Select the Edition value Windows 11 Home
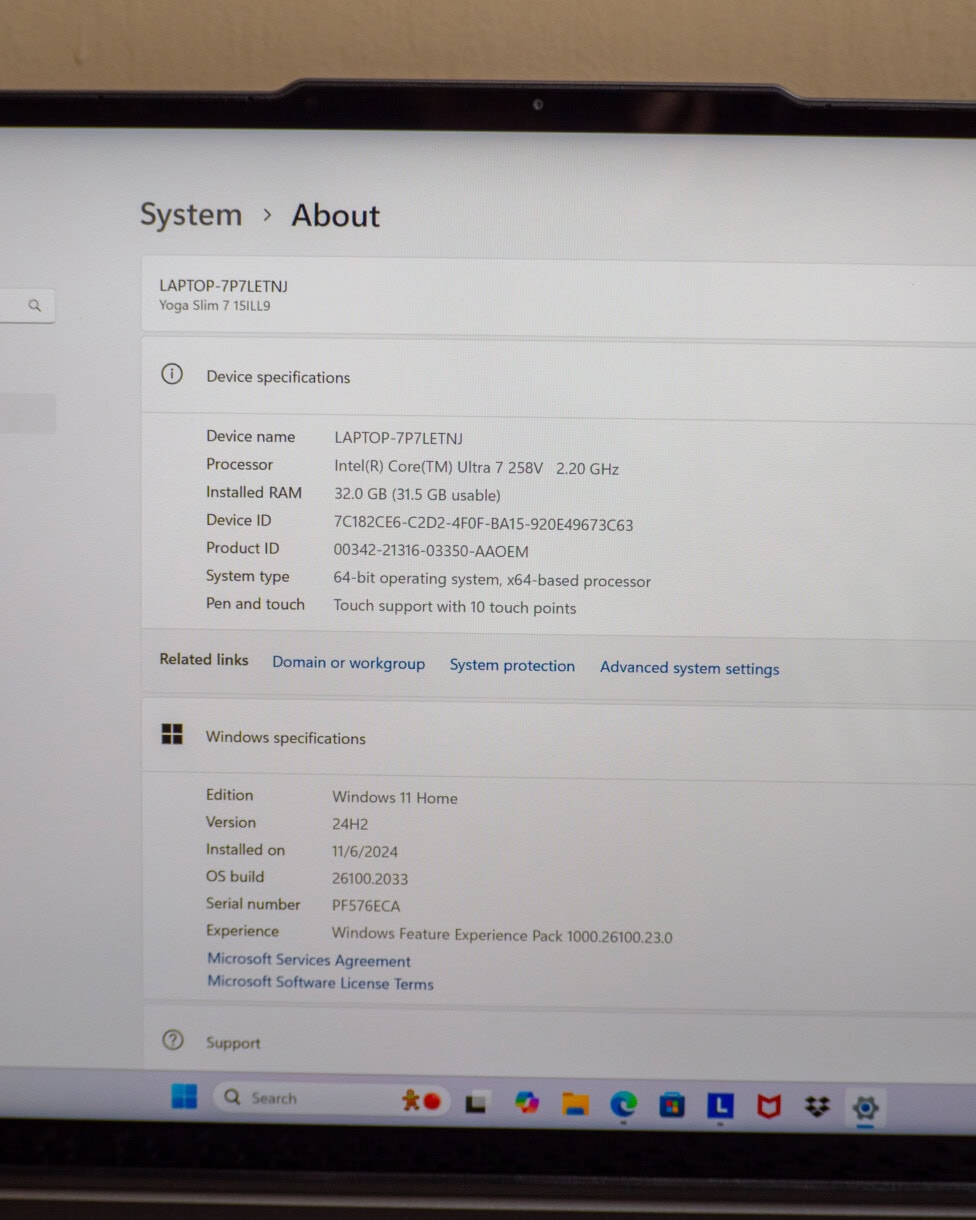This screenshot has height=1220, width=976. (x=395, y=798)
